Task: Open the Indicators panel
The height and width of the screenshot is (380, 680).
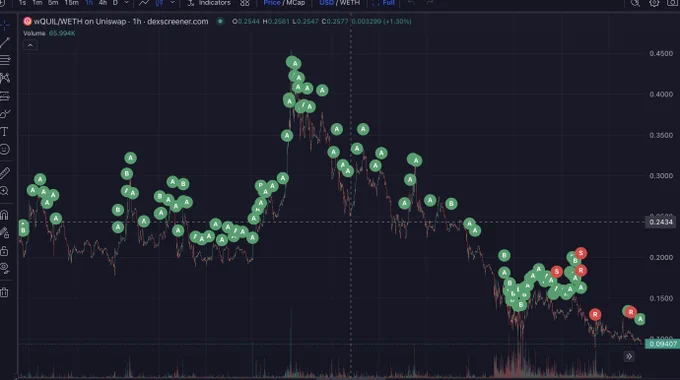Action: 209,3
